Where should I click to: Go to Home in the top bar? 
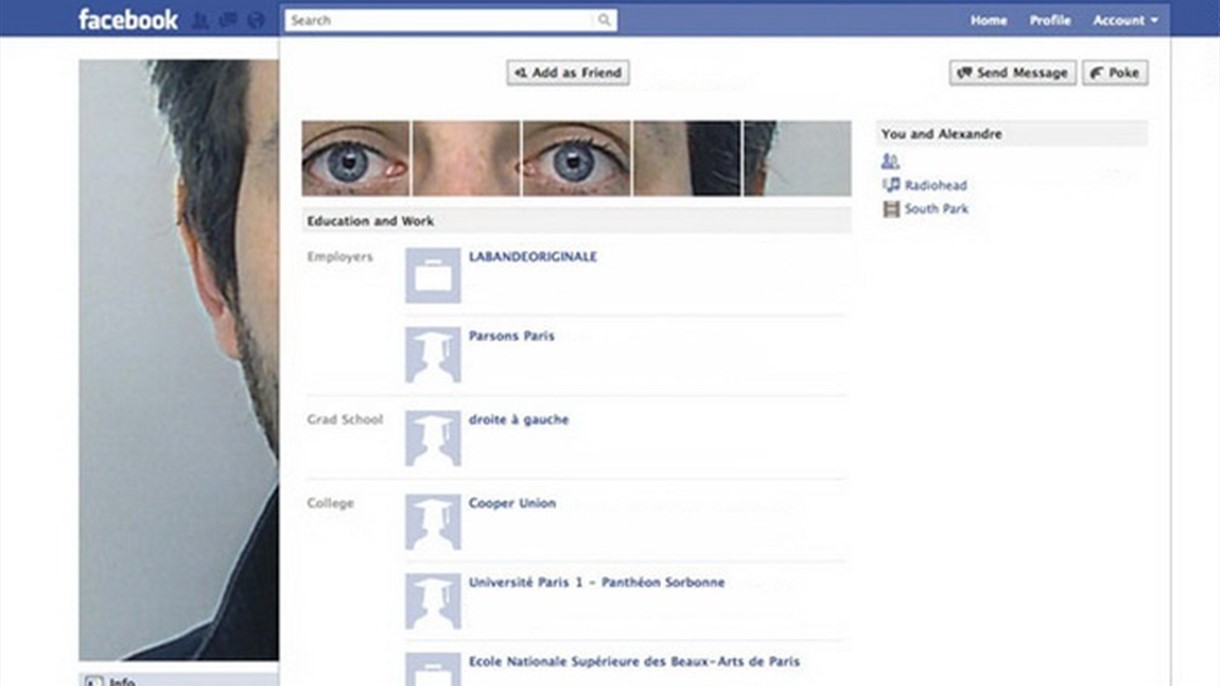click(x=988, y=20)
